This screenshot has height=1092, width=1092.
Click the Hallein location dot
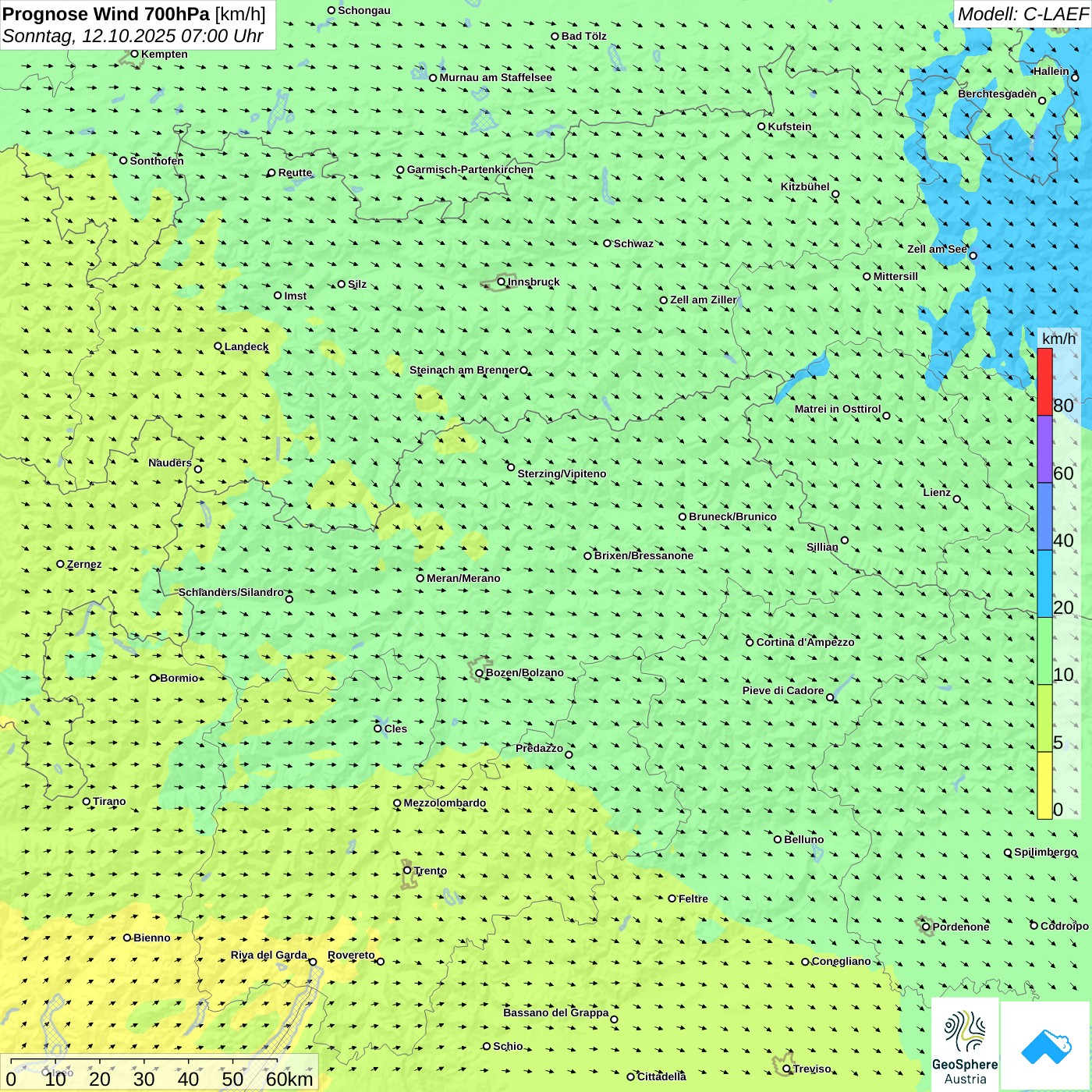pos(1075,78)
